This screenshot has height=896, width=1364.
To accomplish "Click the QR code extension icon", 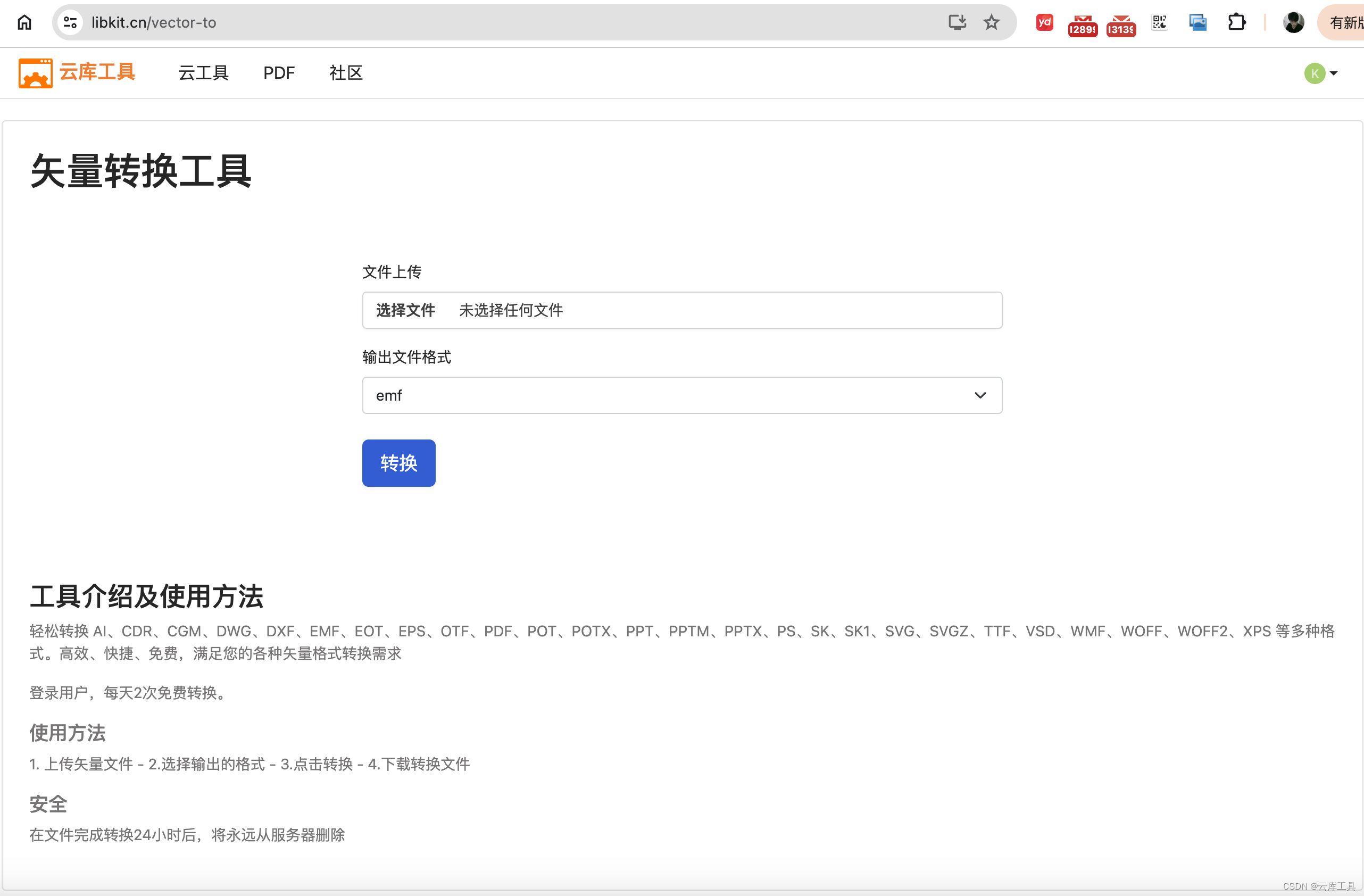I will [1159, 22].
